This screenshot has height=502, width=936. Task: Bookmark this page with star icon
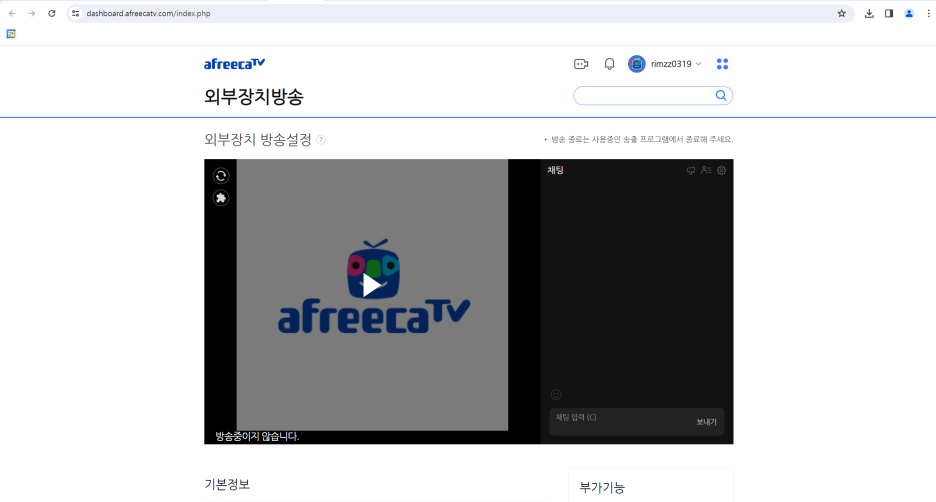tap(842, 13)
